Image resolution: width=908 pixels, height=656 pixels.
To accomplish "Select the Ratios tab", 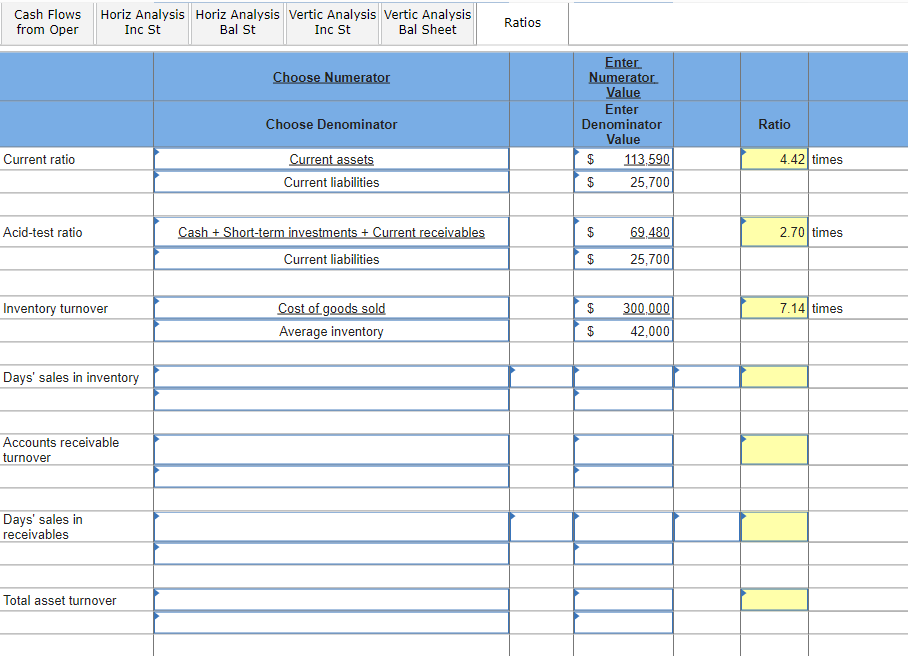I will pos(522,23).
